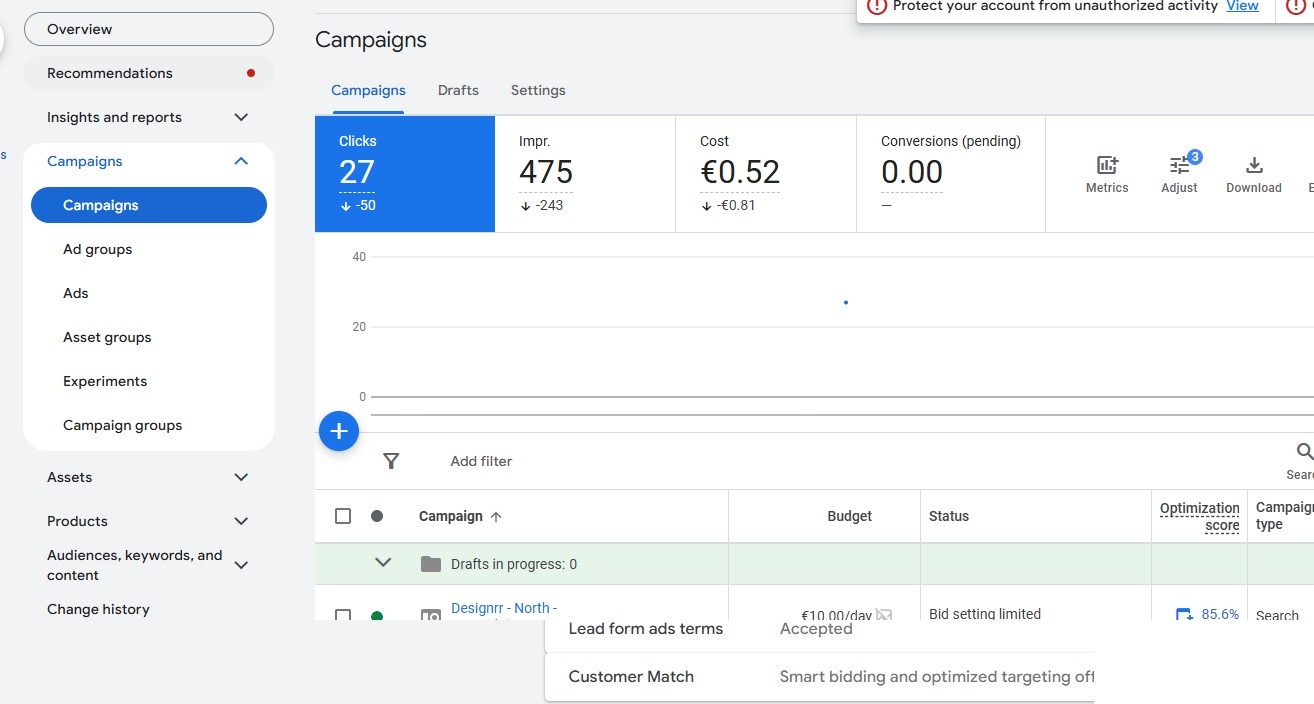The height and width of the screenshot is (704, 1314).
Task: Click the Accepted value text
Action: pyautogui.click(x=816, y=629)
